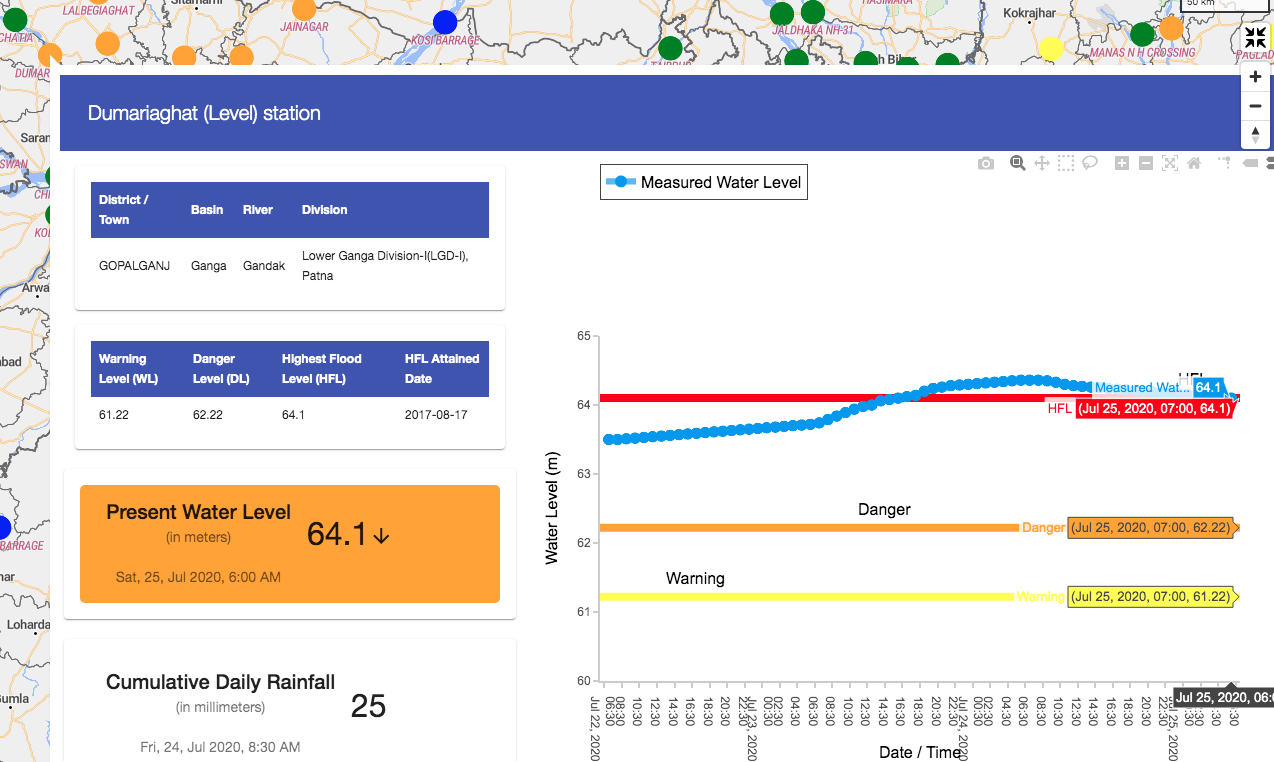Click the chart Zoom Out minus icon

1146,163
